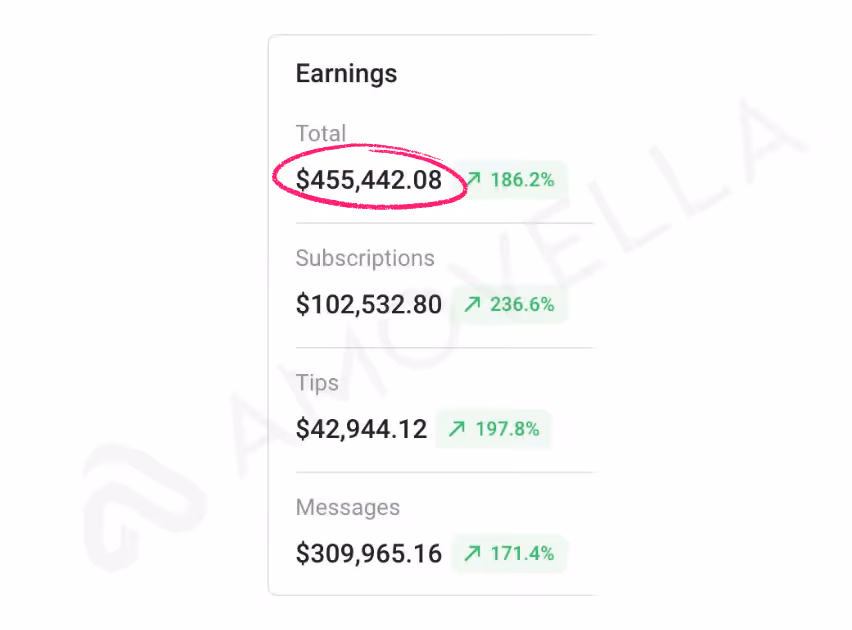Select the growth arrow beside 197.8%
Image resolution: width=852 pixels, height=630 pixels.
pos(455,429)
